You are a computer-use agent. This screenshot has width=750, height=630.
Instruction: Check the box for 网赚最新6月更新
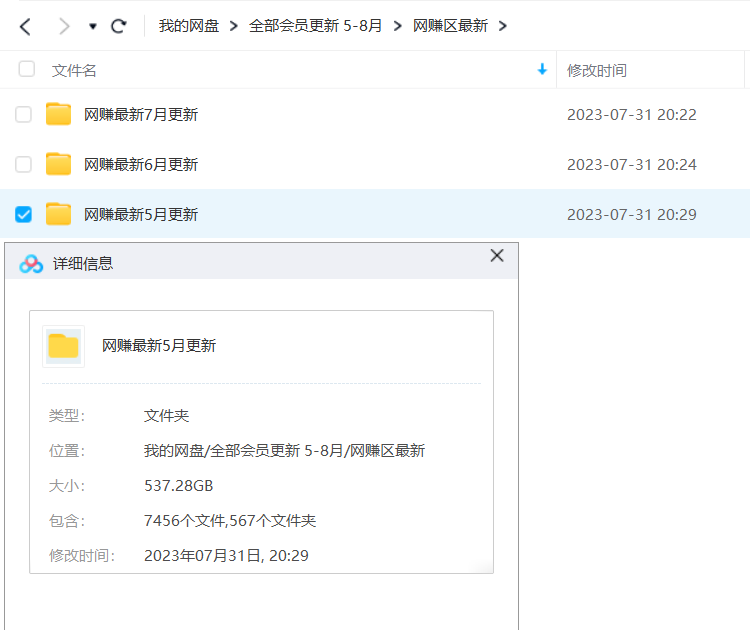pyautogui.click(x=23, y=164)
